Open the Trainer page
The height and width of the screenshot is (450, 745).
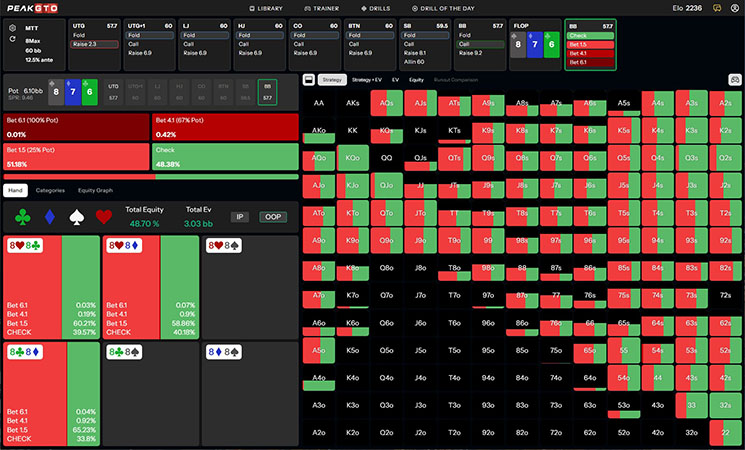(325, 8)
